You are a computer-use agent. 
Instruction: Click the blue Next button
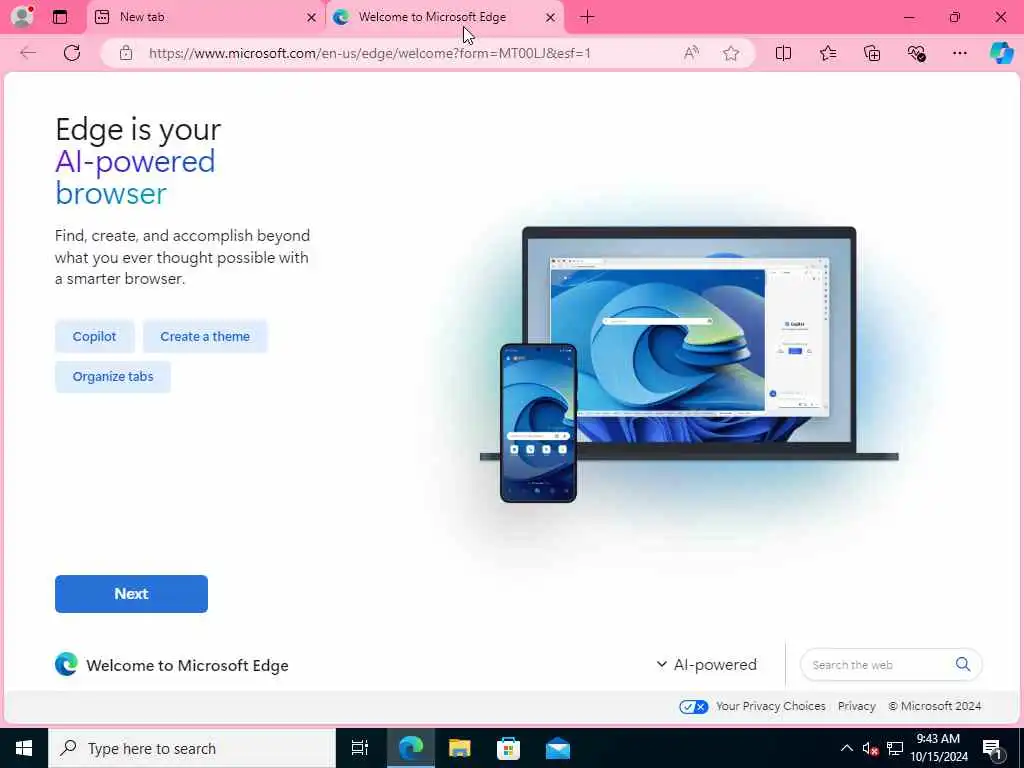click(131, 594)
